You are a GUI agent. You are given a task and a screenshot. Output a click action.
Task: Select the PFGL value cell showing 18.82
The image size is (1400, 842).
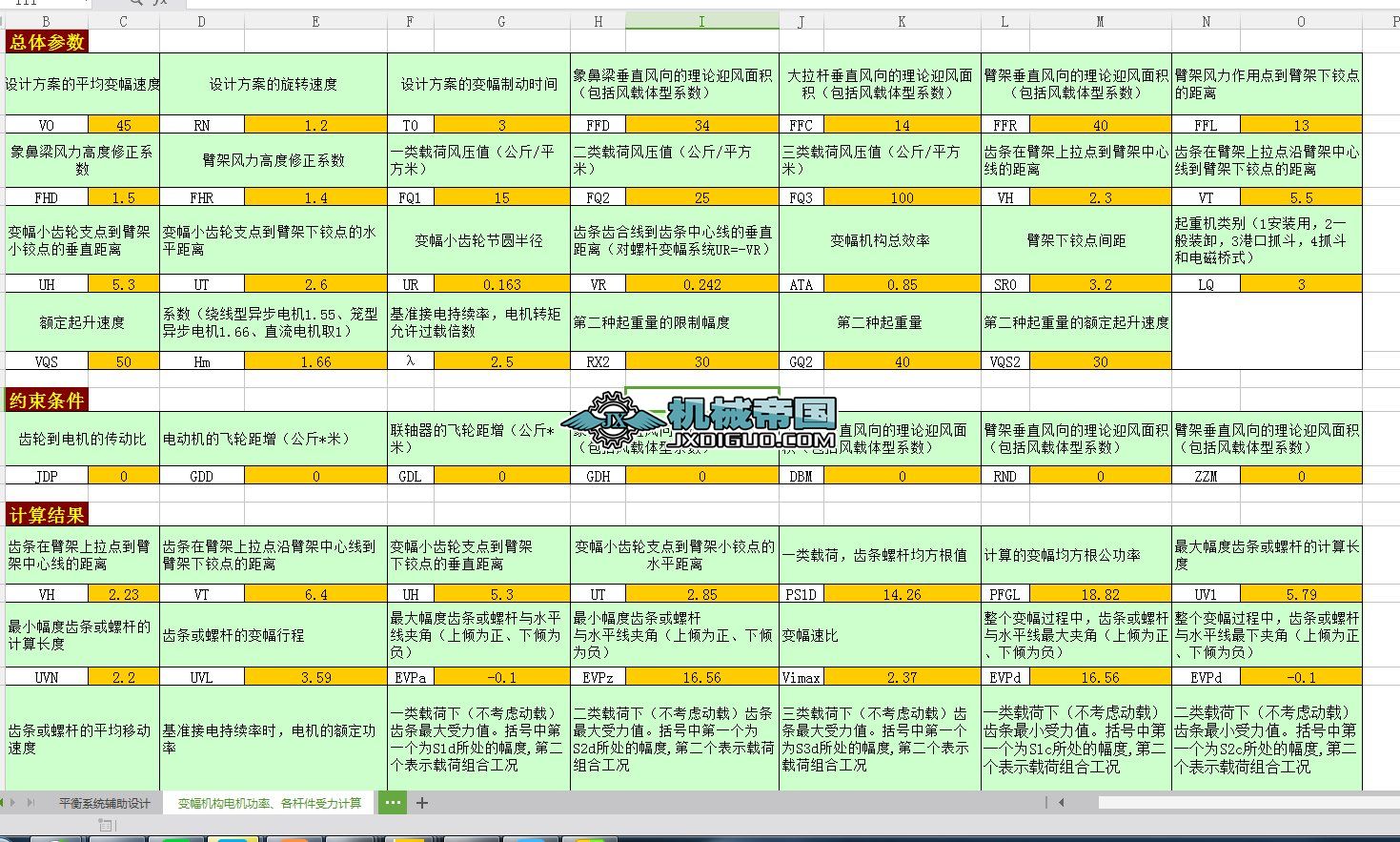tap(1100, 593)
